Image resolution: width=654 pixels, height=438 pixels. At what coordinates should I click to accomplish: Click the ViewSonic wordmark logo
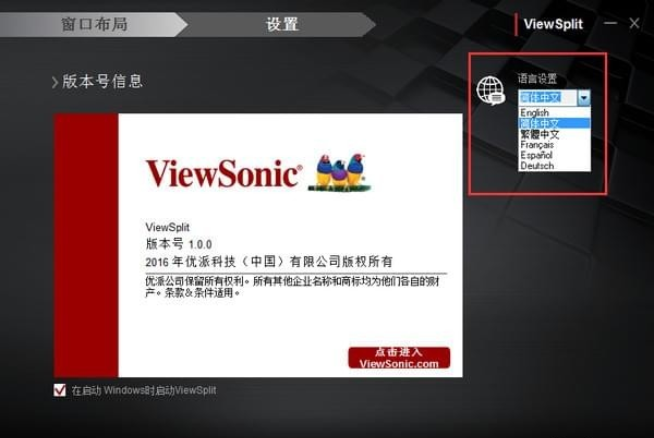224,173
